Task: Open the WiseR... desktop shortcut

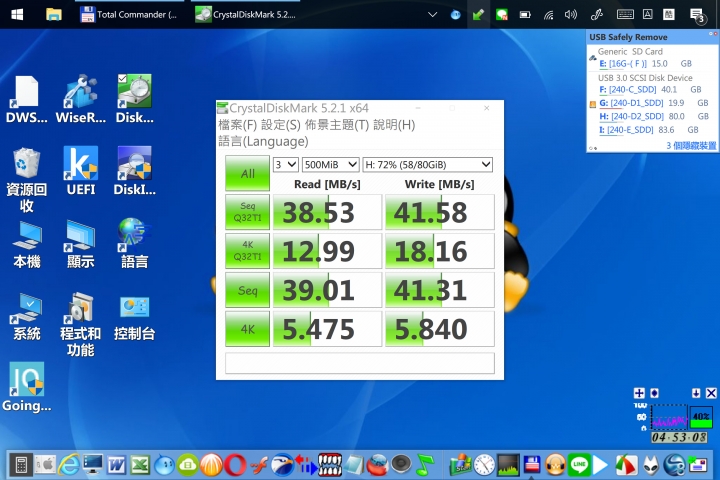Action: pyautogui.click(x=80, y=99)
